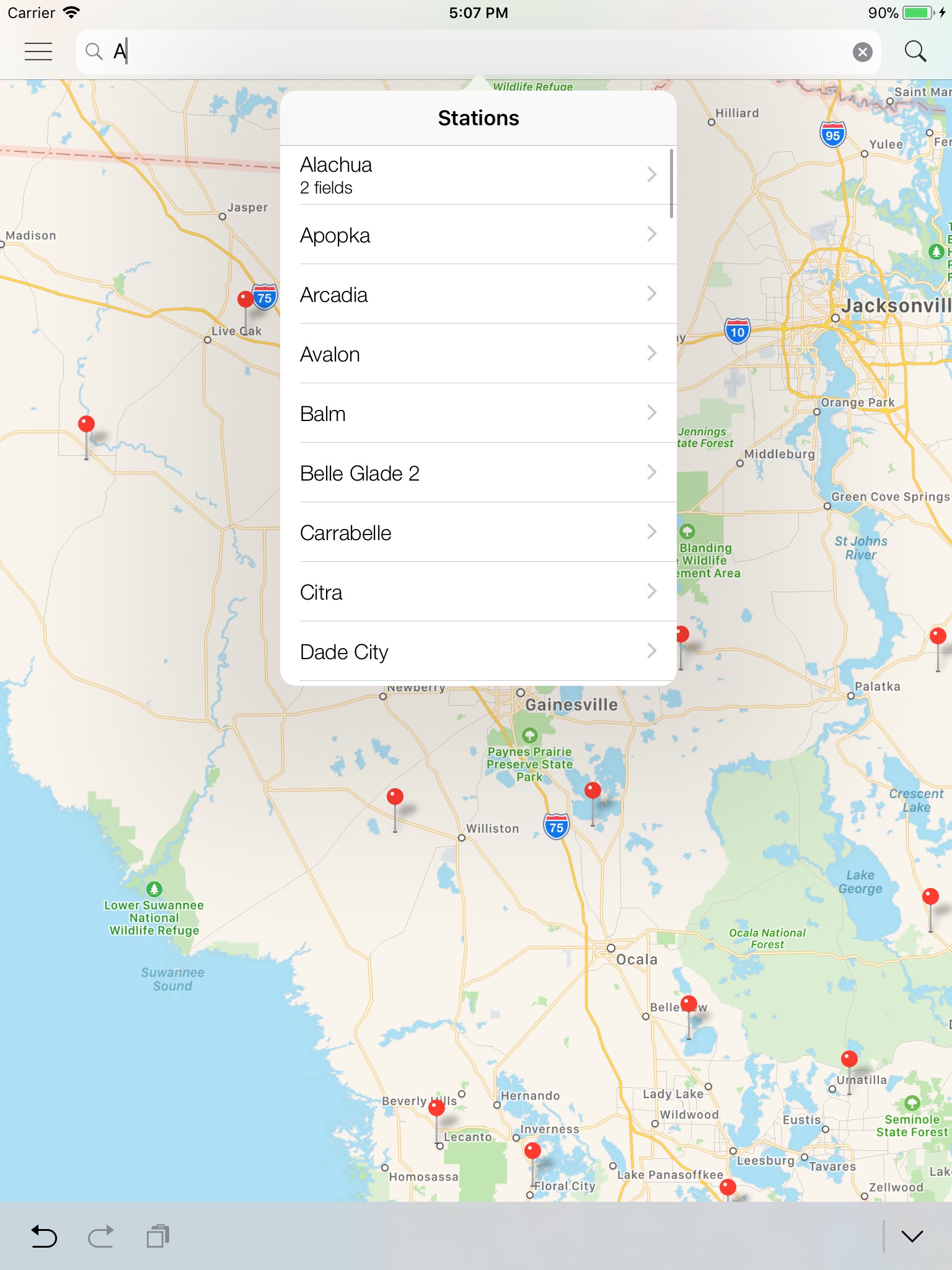Screen dimensions: 952x1270
Task: Dismiss the keyboard bar with the down chevron
Action: pyautogui.click(x=912, y=1236)
